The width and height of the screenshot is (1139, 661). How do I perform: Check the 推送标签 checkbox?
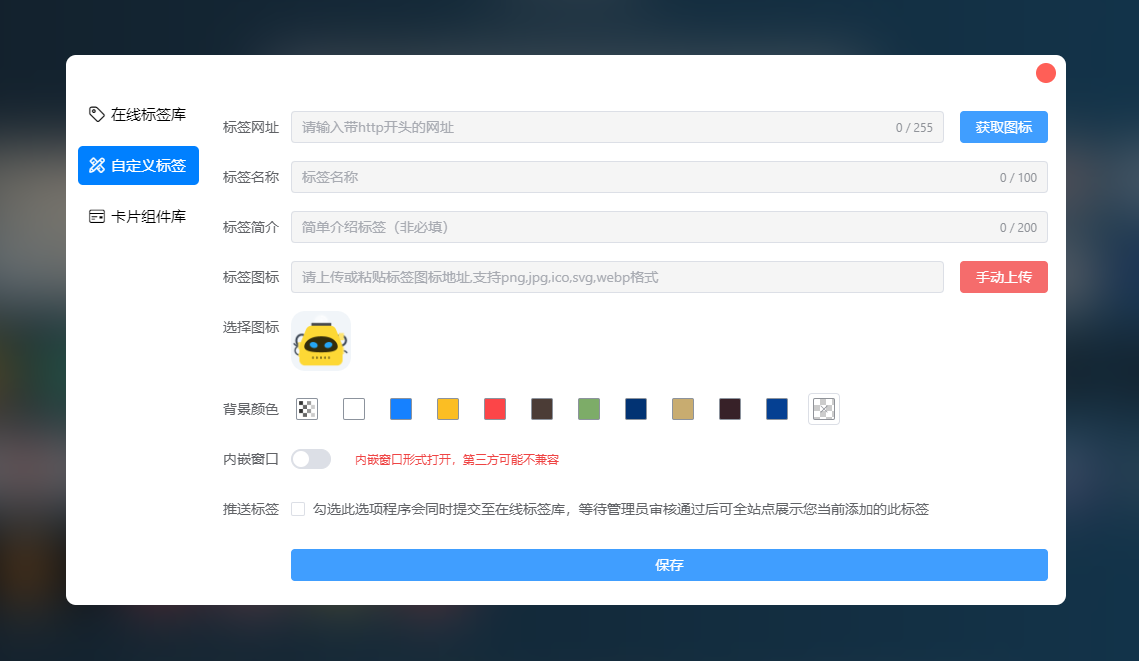(298, 509)
